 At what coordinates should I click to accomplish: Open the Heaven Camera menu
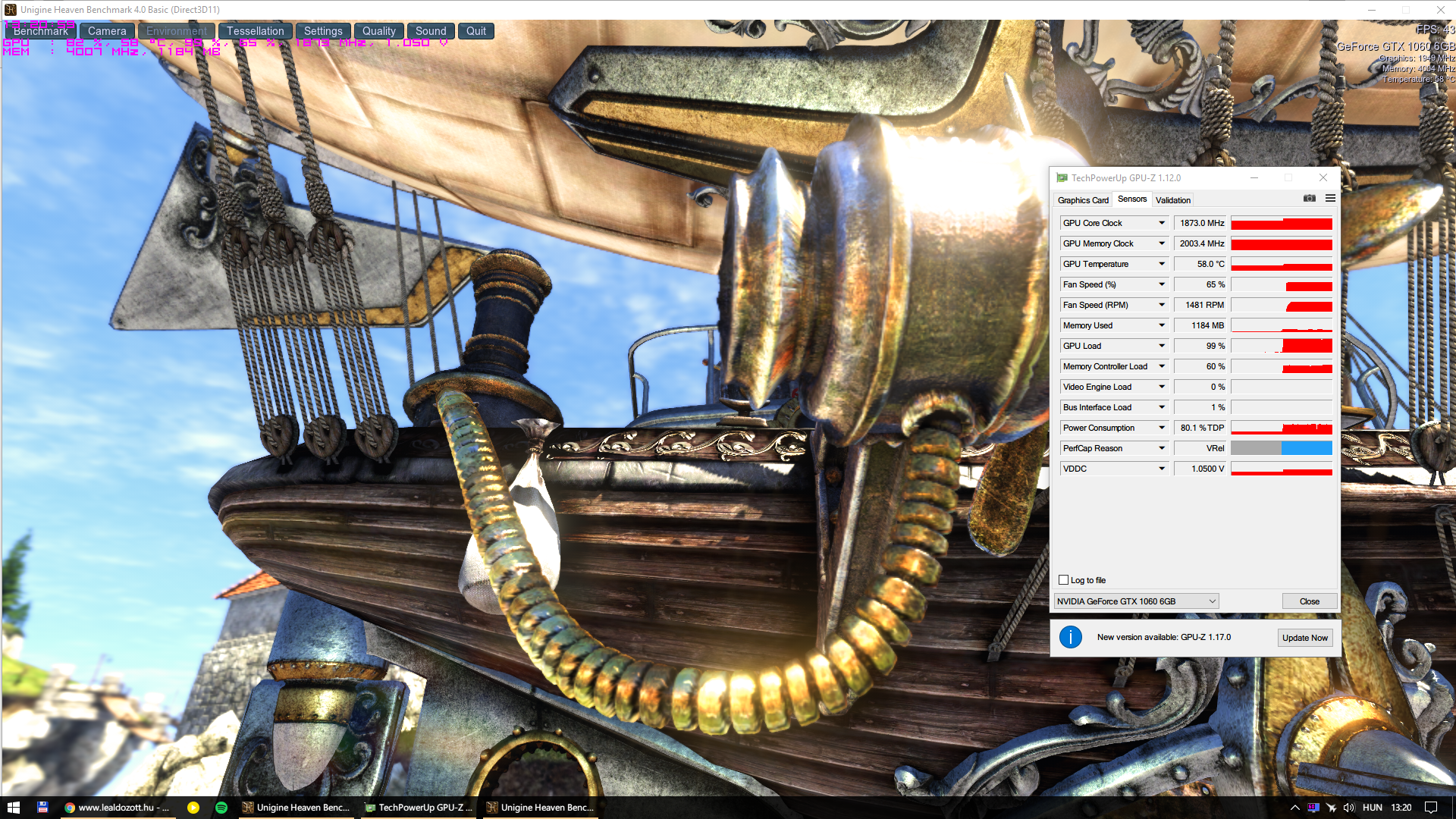coord(107,31)
